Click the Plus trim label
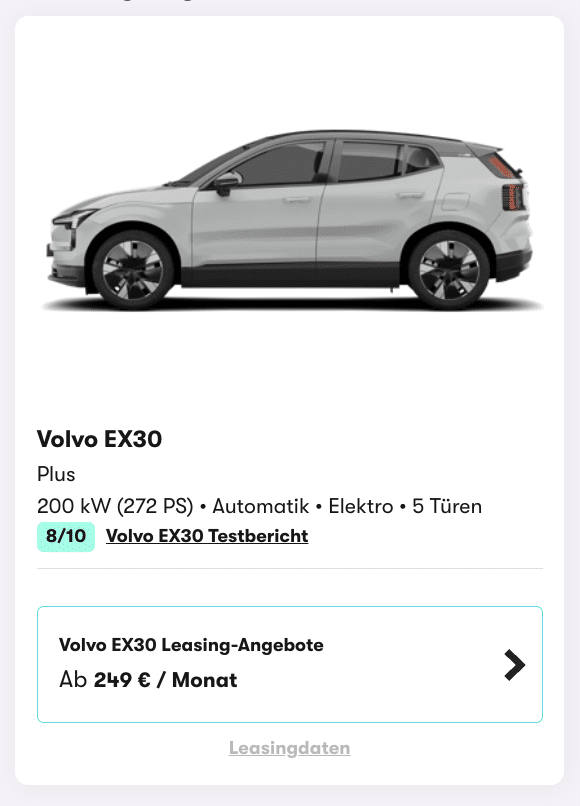Image resolution: width=580 pixels, height=806 pixels. (x=56, y=474)
